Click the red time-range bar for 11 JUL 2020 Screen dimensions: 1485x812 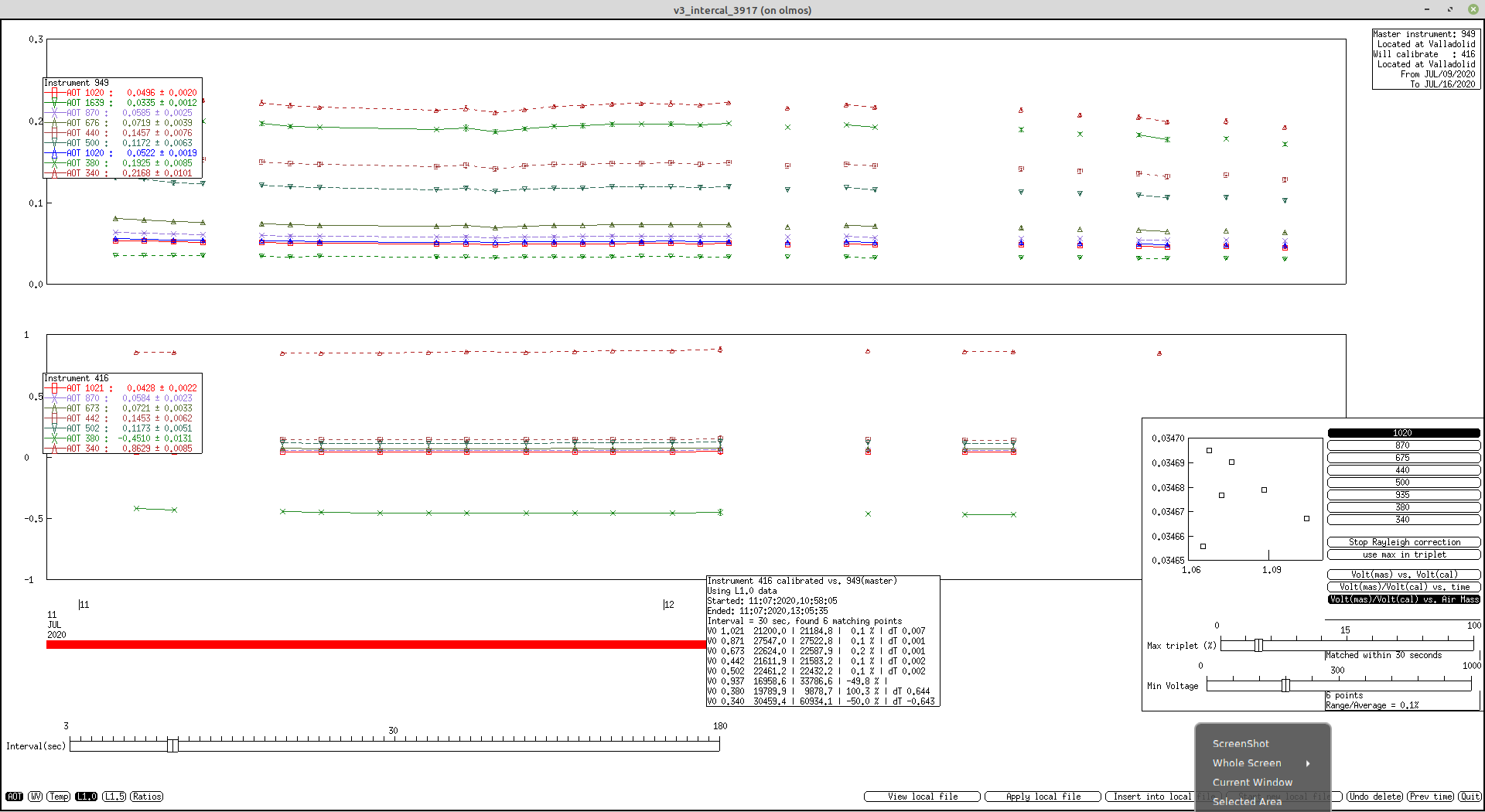(376, 644)
